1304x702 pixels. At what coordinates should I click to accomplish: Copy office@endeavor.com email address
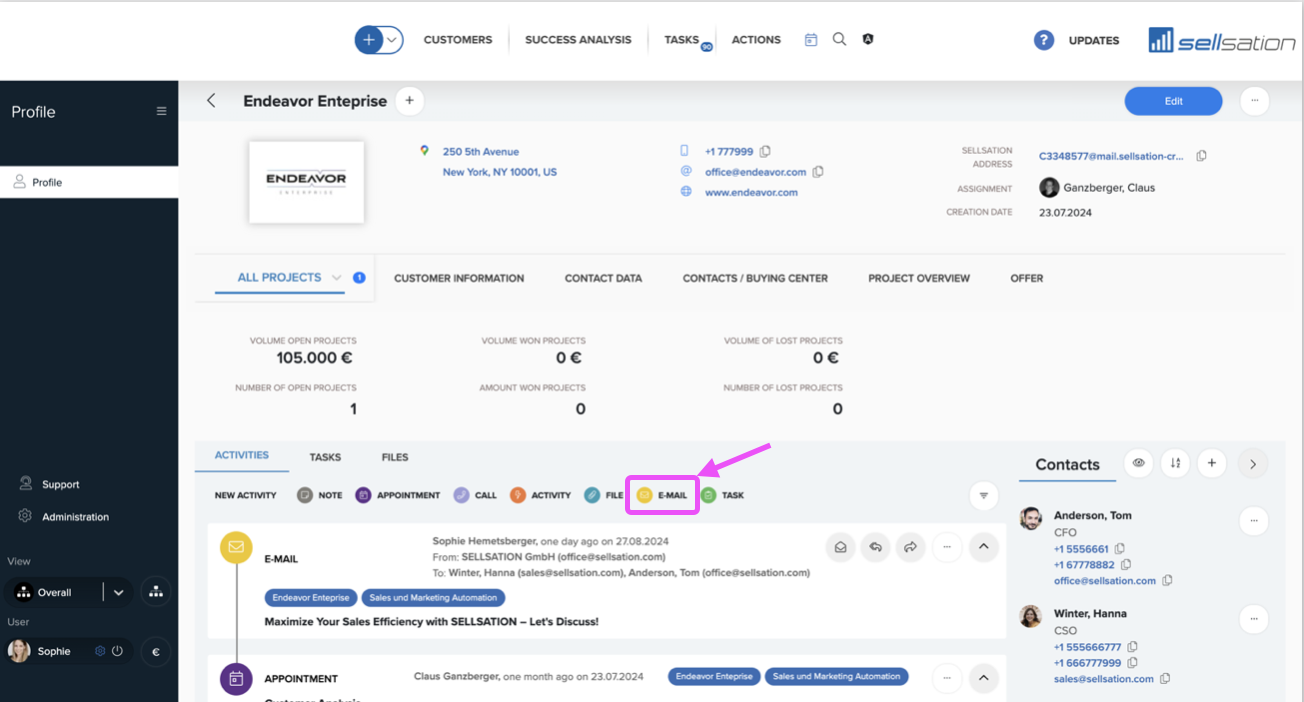pyautogui.click(x=818, y=172)
